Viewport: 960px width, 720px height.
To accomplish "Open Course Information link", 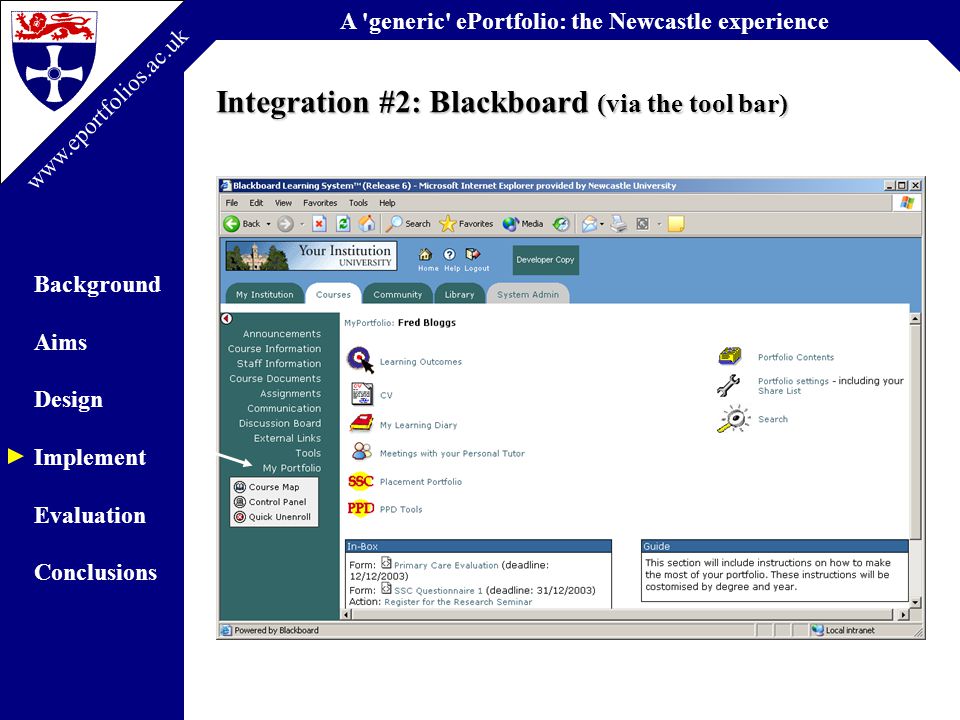I will tap(274, 348).
